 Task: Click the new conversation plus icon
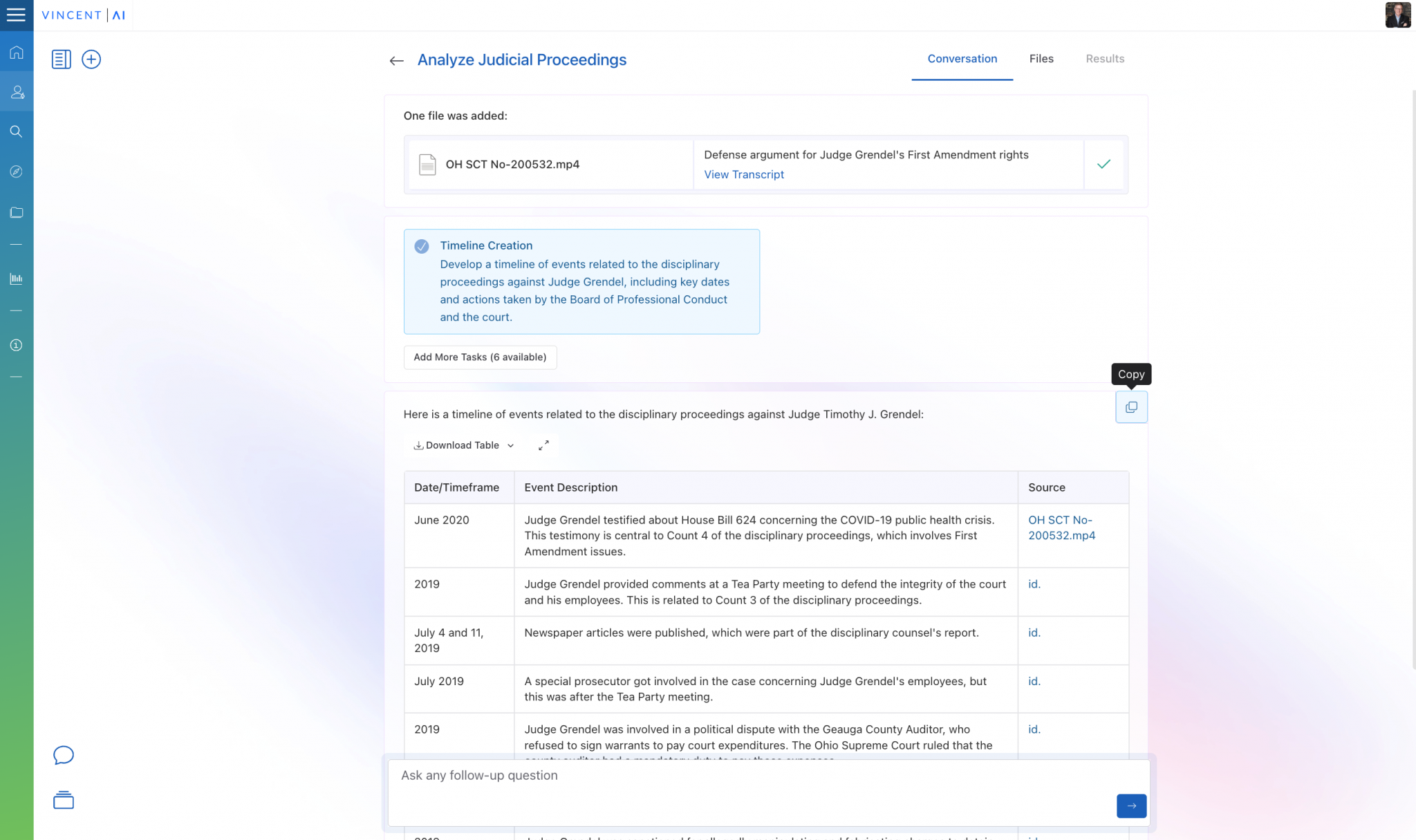click(91, 59)
